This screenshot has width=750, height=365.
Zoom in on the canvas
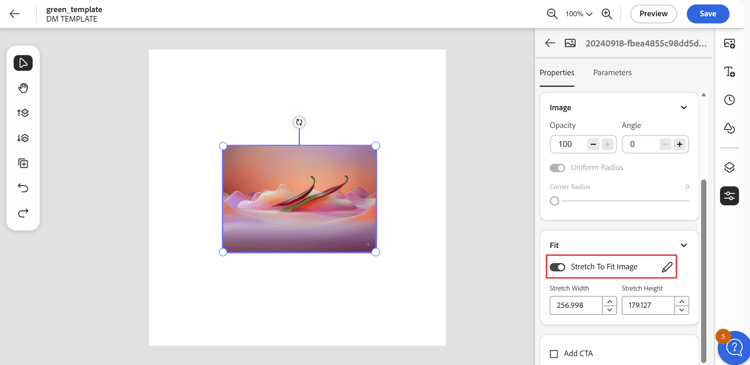point(607,14)
